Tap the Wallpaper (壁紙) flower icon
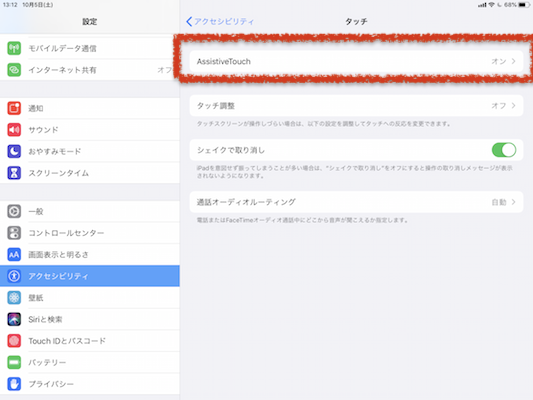This screenshot has height=400, width=533. (x=14, y=298)
